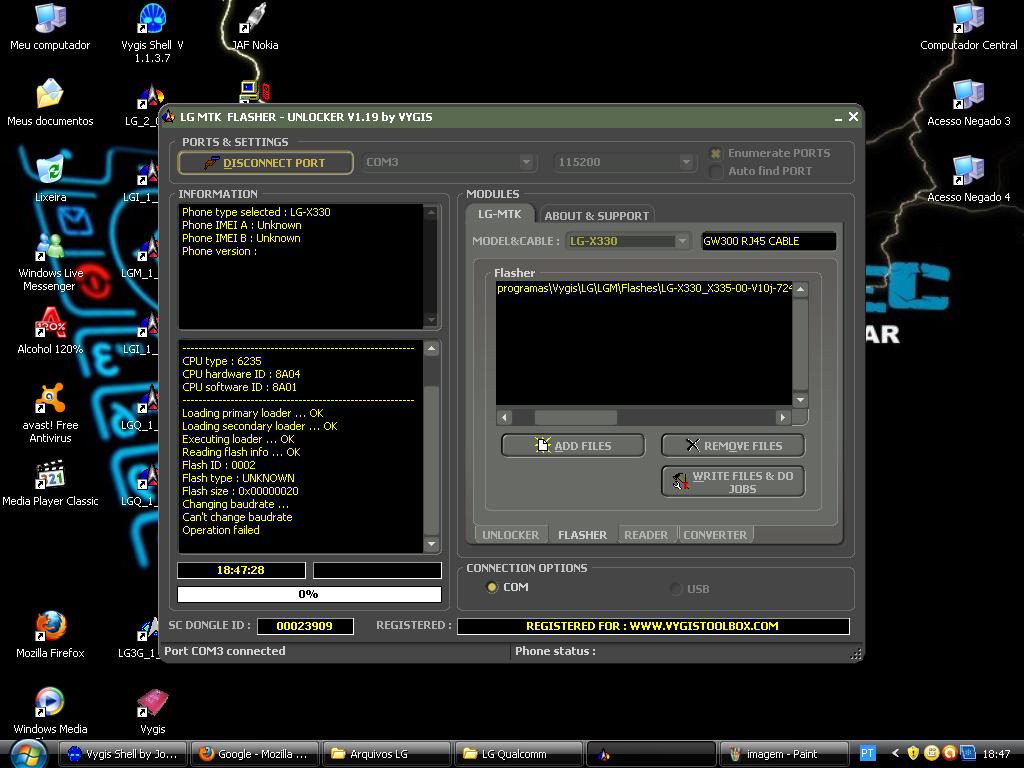
Task: Launch Windows Live Messenger shortcut
Action: click(x=50, y=261)
